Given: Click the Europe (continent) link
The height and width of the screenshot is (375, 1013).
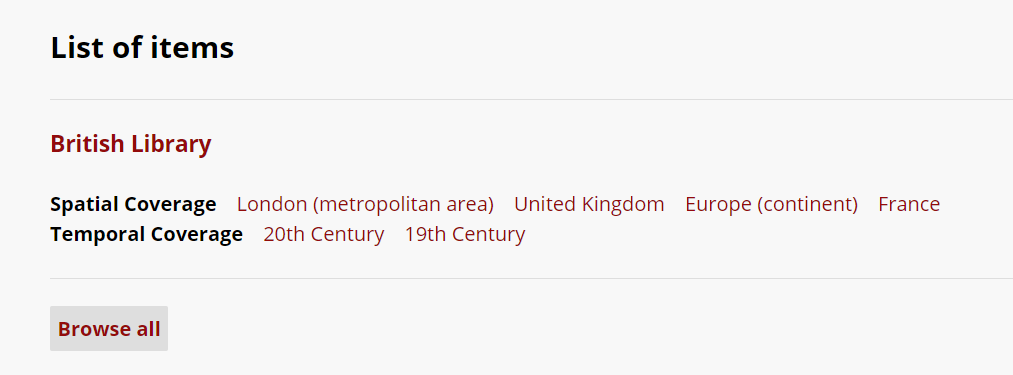Looking at the screenshot, I should (x=771, y=204).
